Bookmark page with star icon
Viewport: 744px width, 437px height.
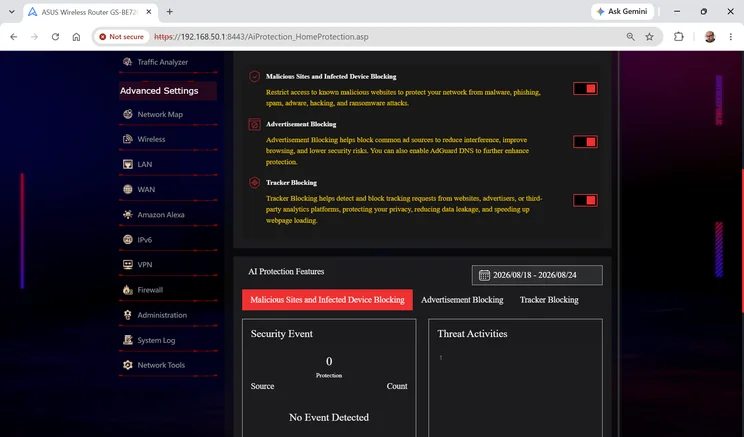[650, 37]
